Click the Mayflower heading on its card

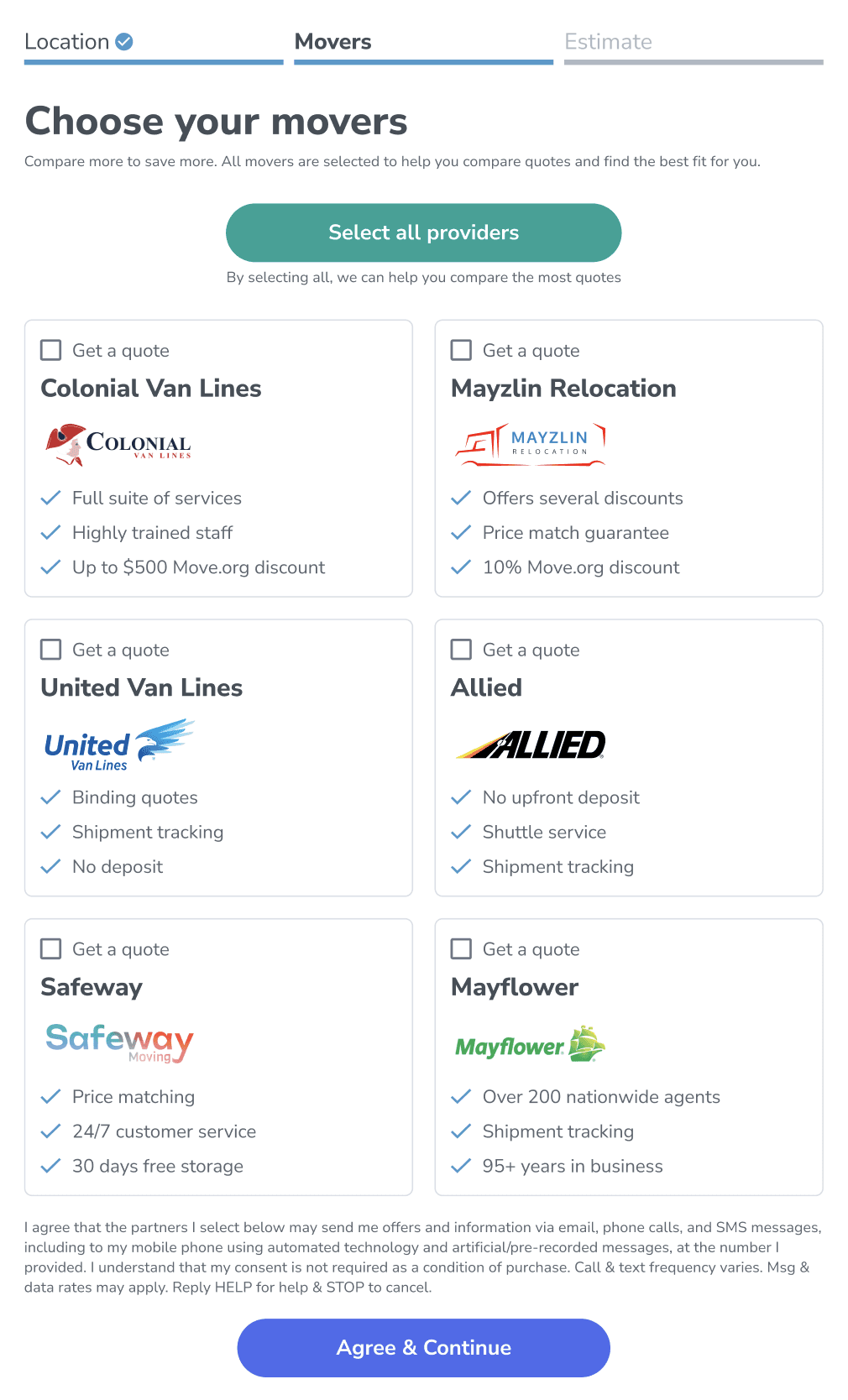coord(515,987)
